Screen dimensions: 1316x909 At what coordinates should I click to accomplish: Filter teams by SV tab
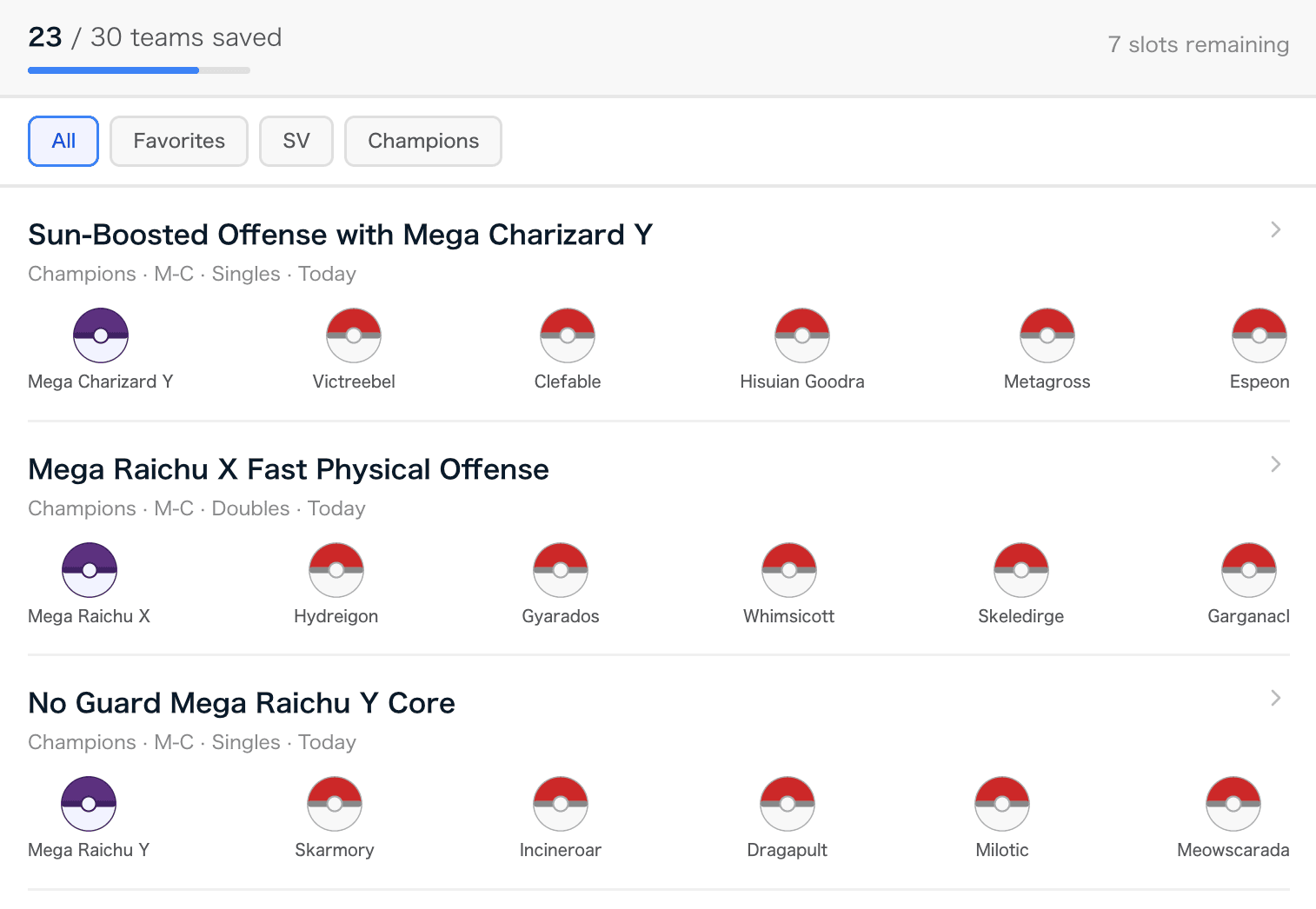pyautogui.click(x=296, y=141)
